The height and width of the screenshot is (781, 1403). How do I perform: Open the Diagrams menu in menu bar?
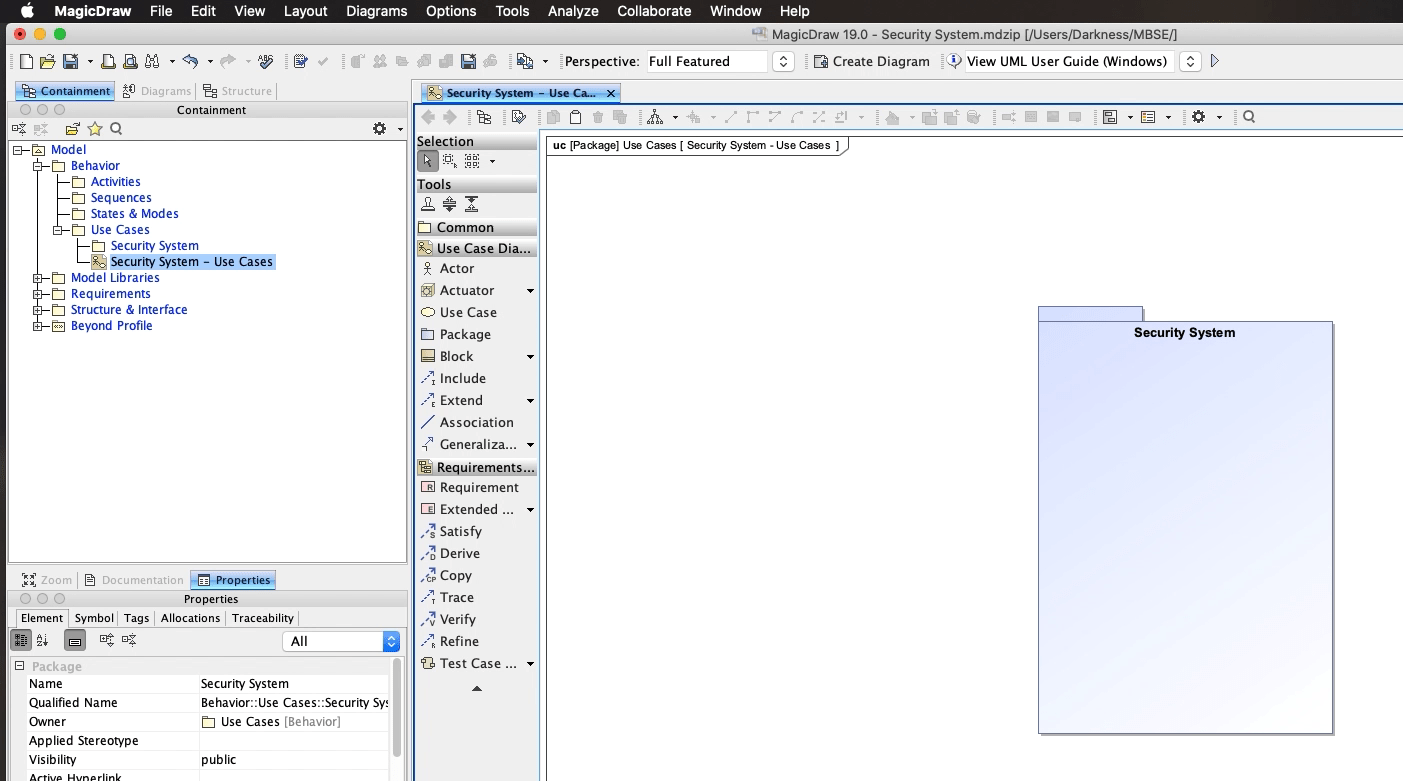[376, 11]
